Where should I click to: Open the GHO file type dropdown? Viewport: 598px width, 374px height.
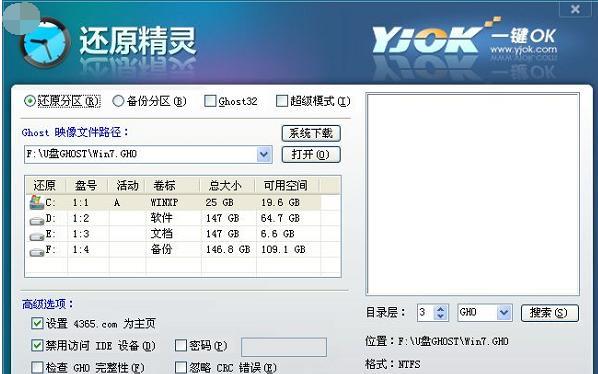(x=504, y=313)
